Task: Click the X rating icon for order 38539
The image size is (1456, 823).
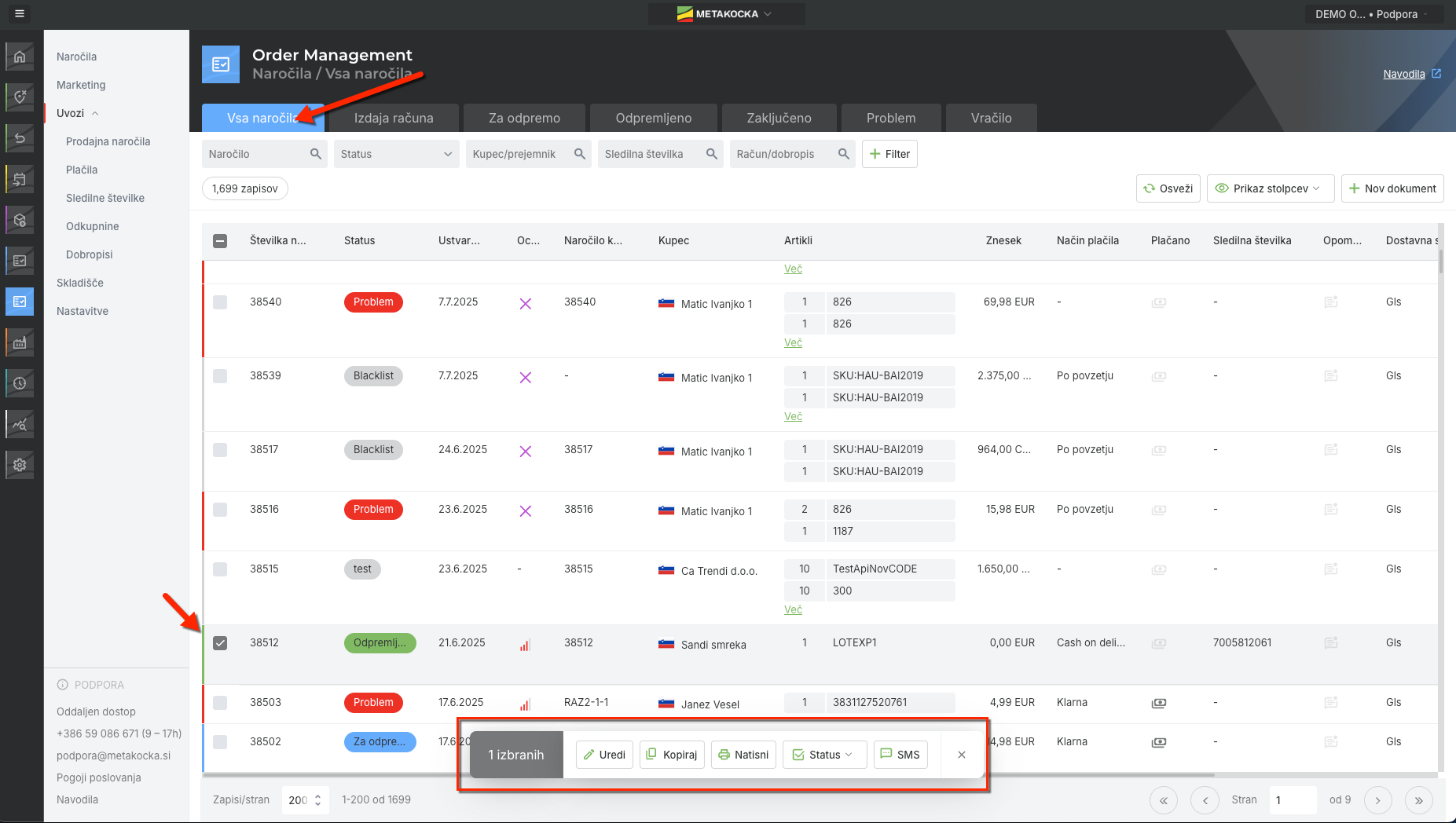Action: click(x=526, y=378)
